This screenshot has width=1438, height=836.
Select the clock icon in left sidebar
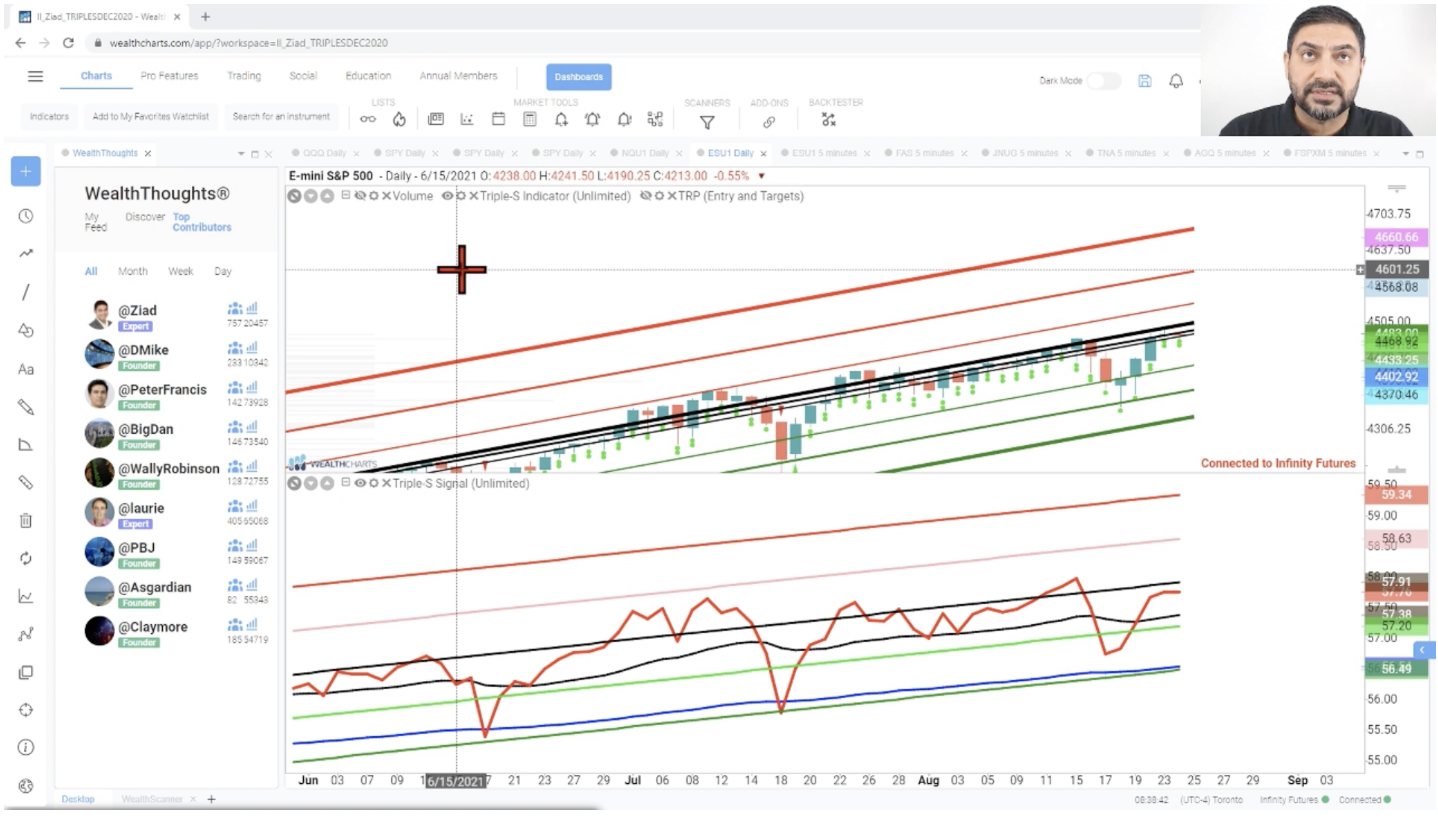pyautogui.click(x=26, y=216)
